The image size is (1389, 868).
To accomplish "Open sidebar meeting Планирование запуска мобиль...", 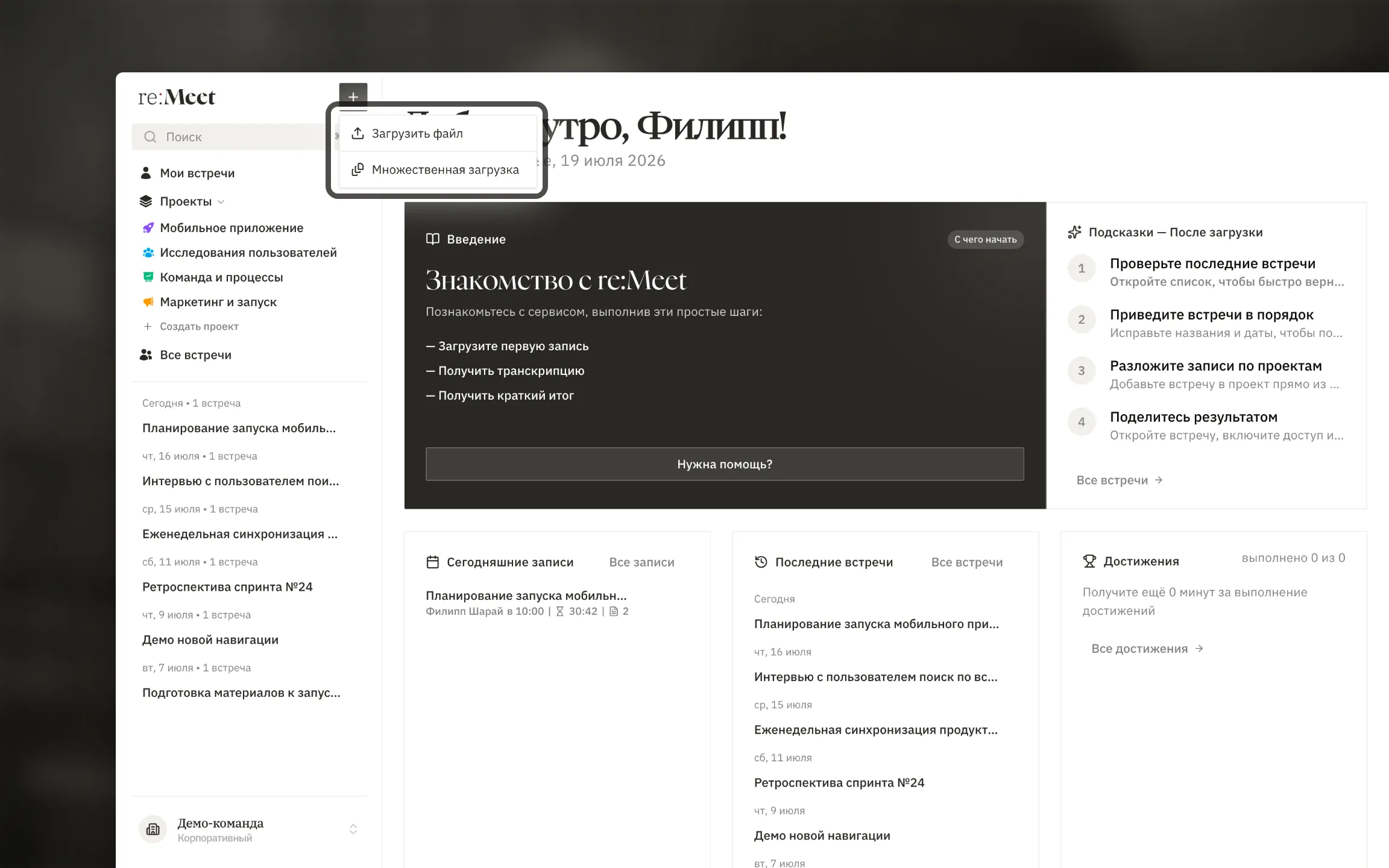I will click(239, 428).
